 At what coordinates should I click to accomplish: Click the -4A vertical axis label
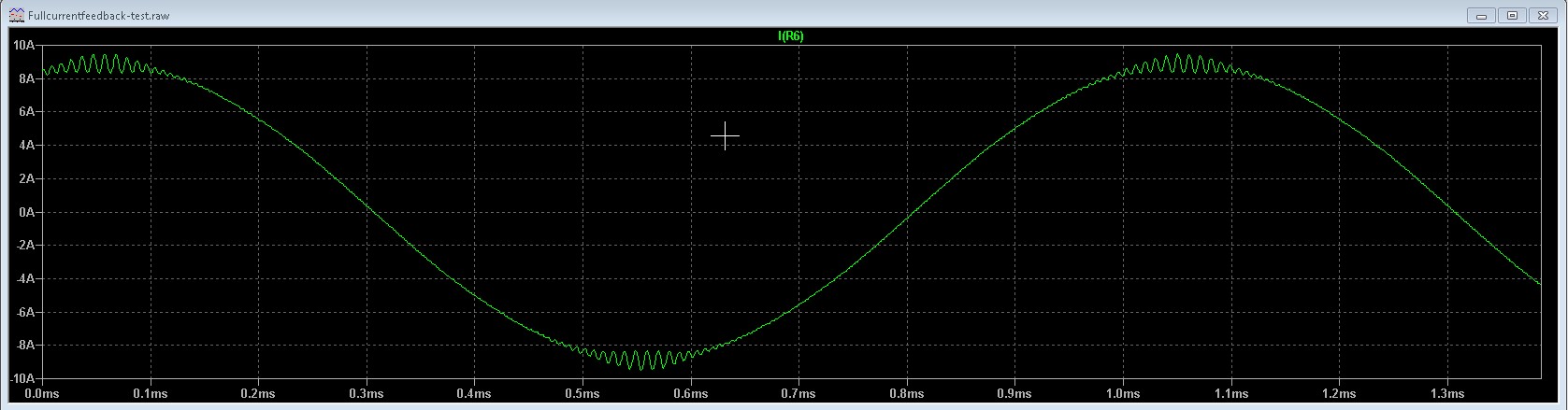click(25, 278)
